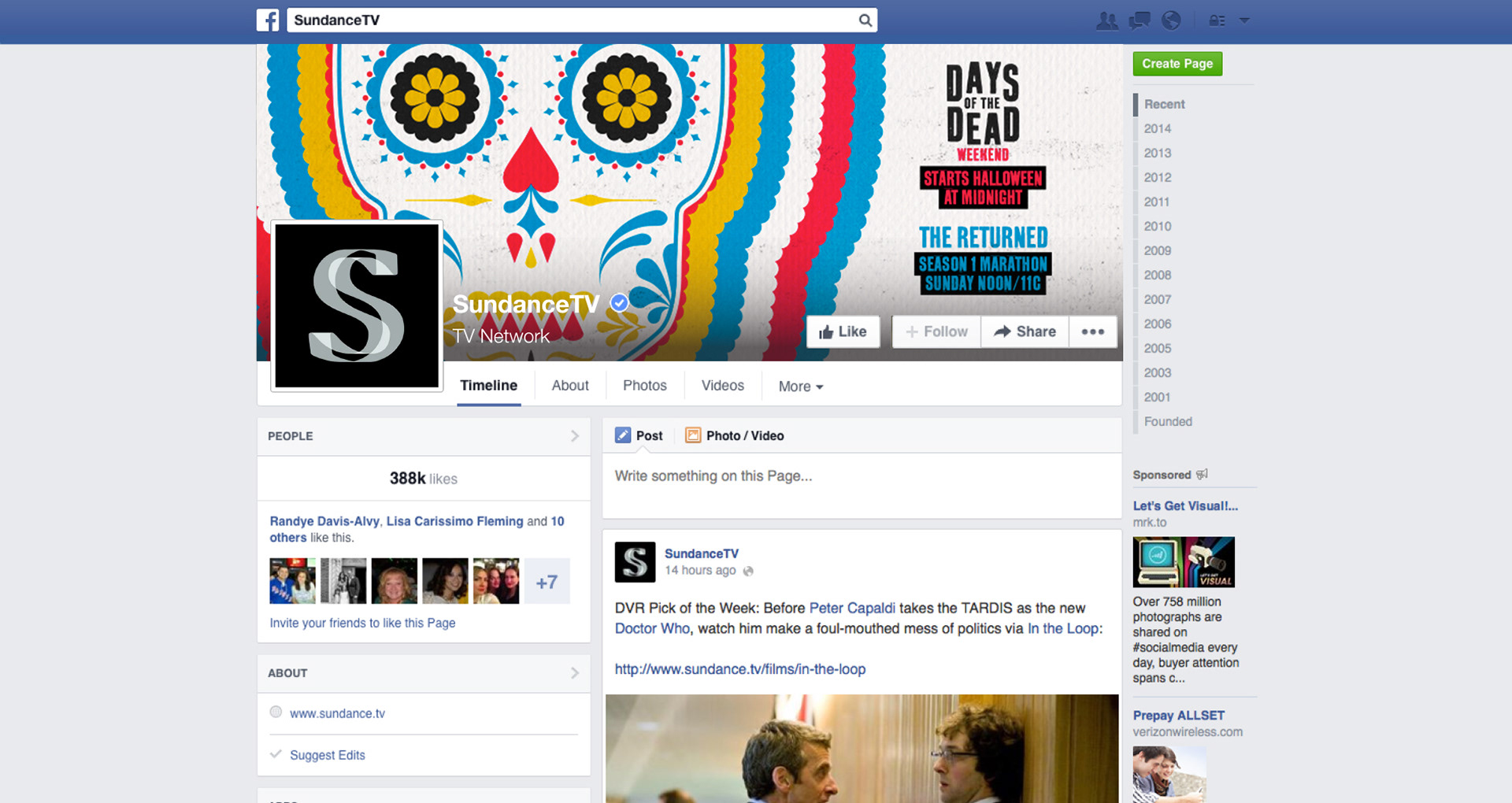Click the +7 more friends tile

(547, 582)
